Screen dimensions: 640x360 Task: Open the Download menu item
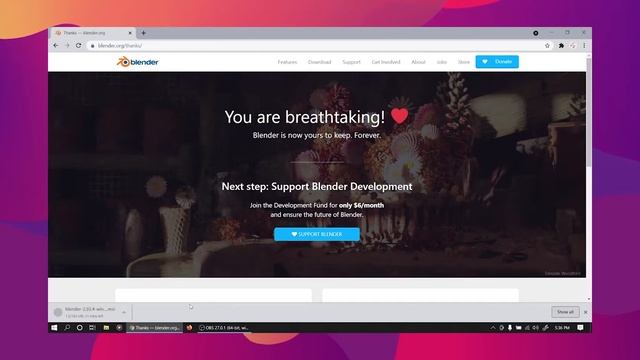[x=319, y=62]
